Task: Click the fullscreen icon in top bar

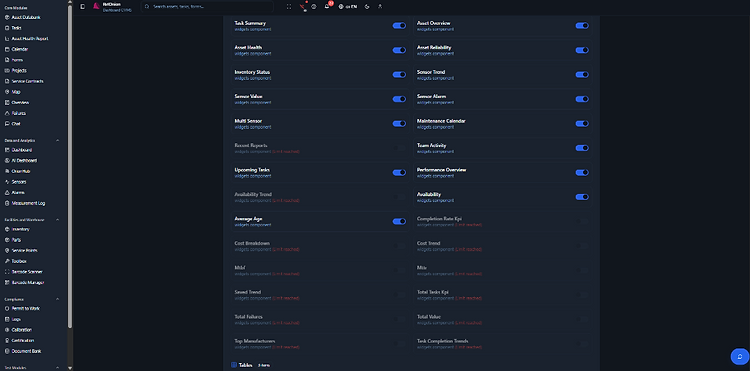Action: pos(289,7)
